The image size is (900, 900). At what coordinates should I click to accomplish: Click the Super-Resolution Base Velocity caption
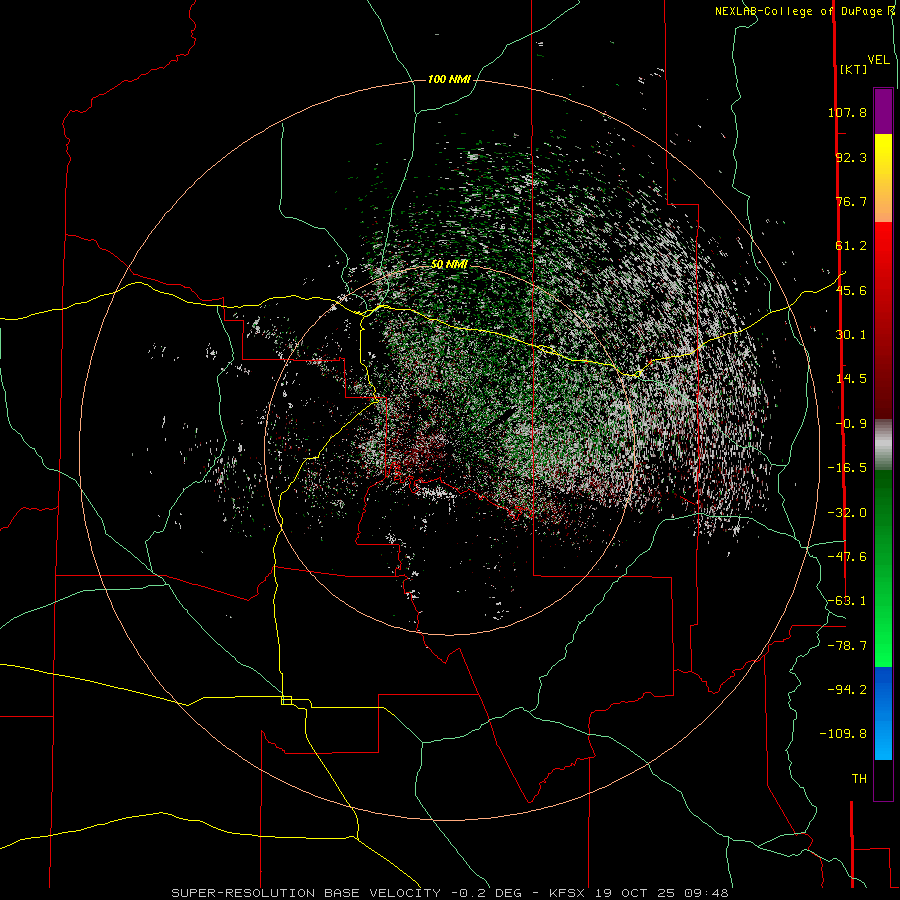click(449, 893)
